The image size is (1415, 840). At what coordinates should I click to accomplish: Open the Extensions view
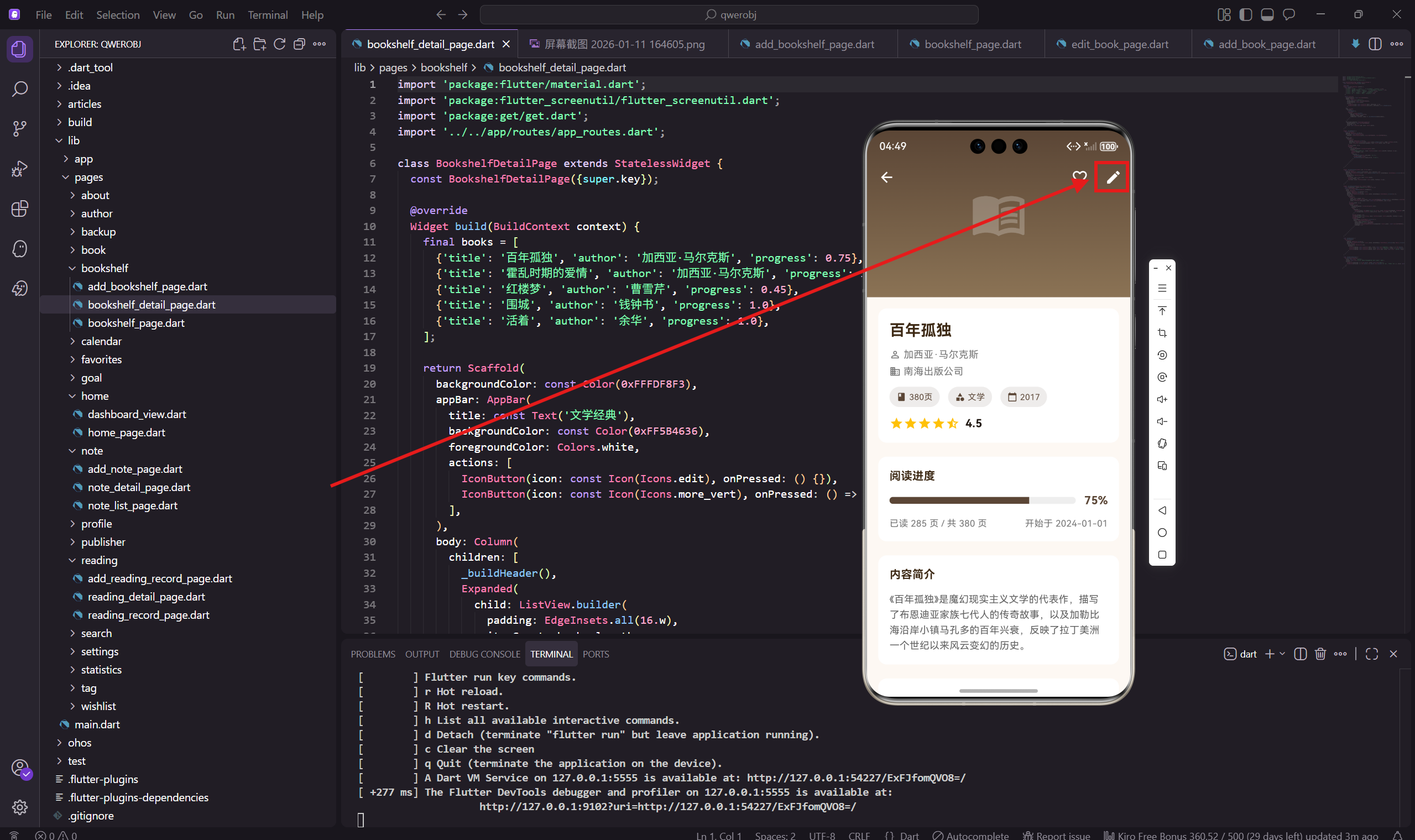19,209
